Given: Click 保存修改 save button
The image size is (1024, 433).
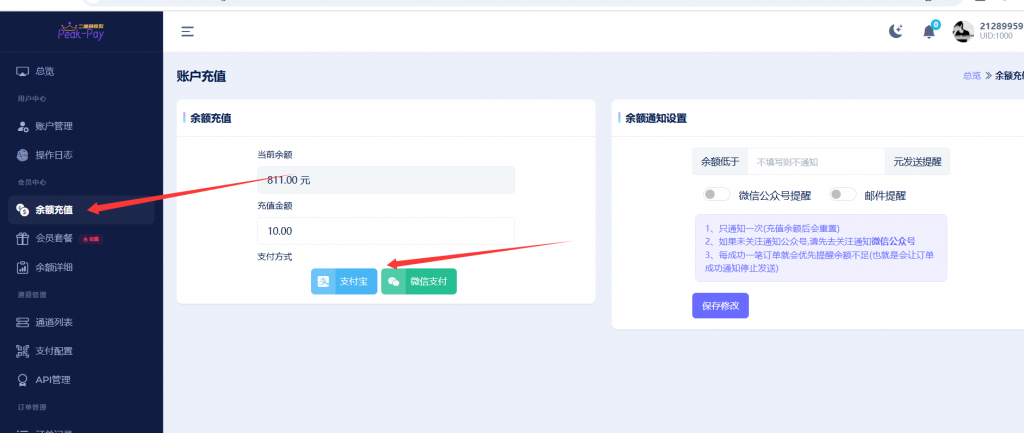Looking at the screenshot, I should click(x=720, y=306).
